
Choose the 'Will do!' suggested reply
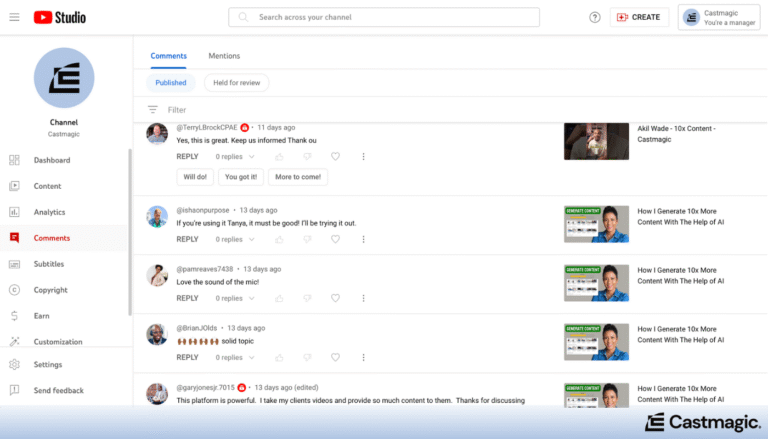click(193, 177)
